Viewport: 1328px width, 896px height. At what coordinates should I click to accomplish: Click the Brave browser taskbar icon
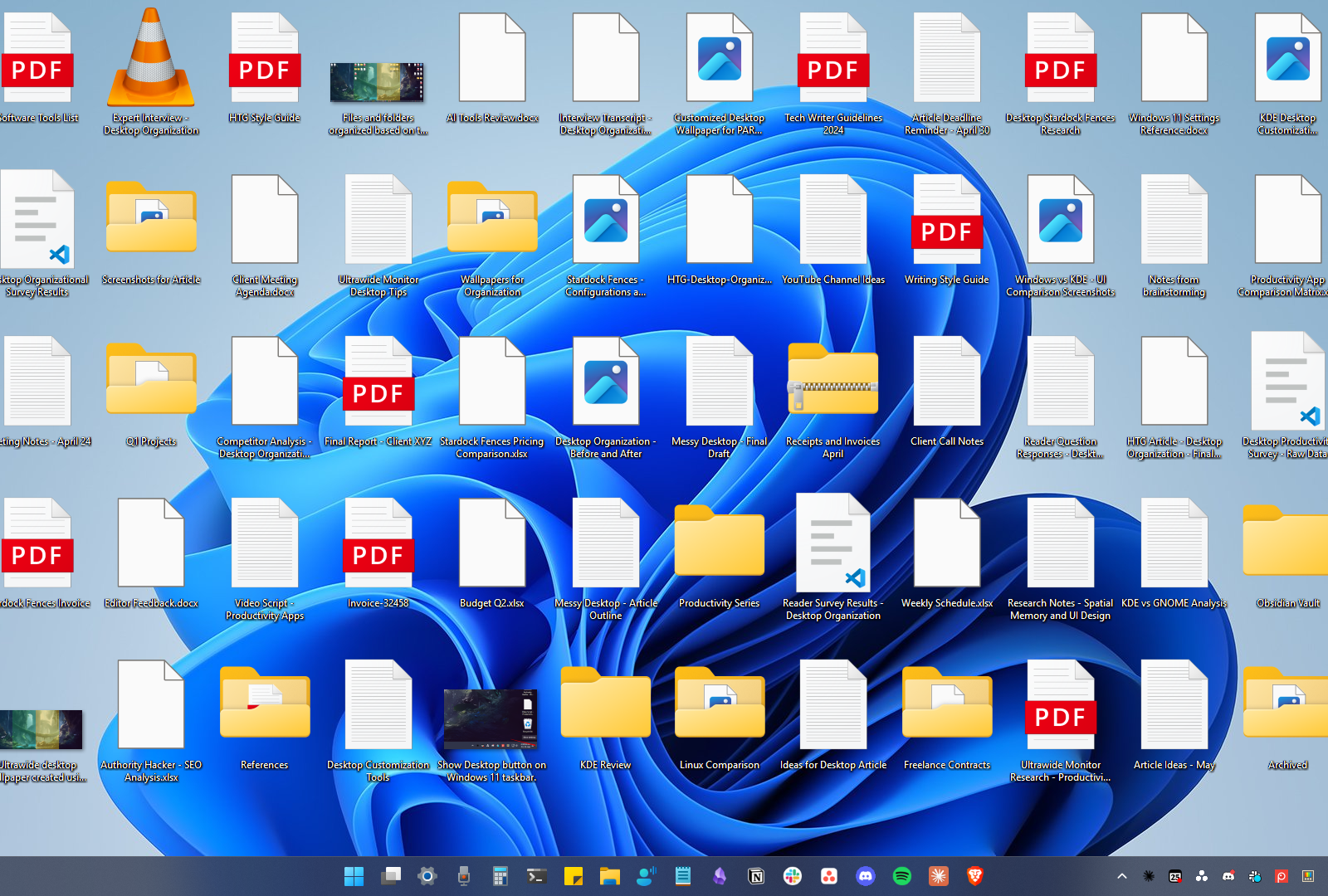click(x=975, y=876)
